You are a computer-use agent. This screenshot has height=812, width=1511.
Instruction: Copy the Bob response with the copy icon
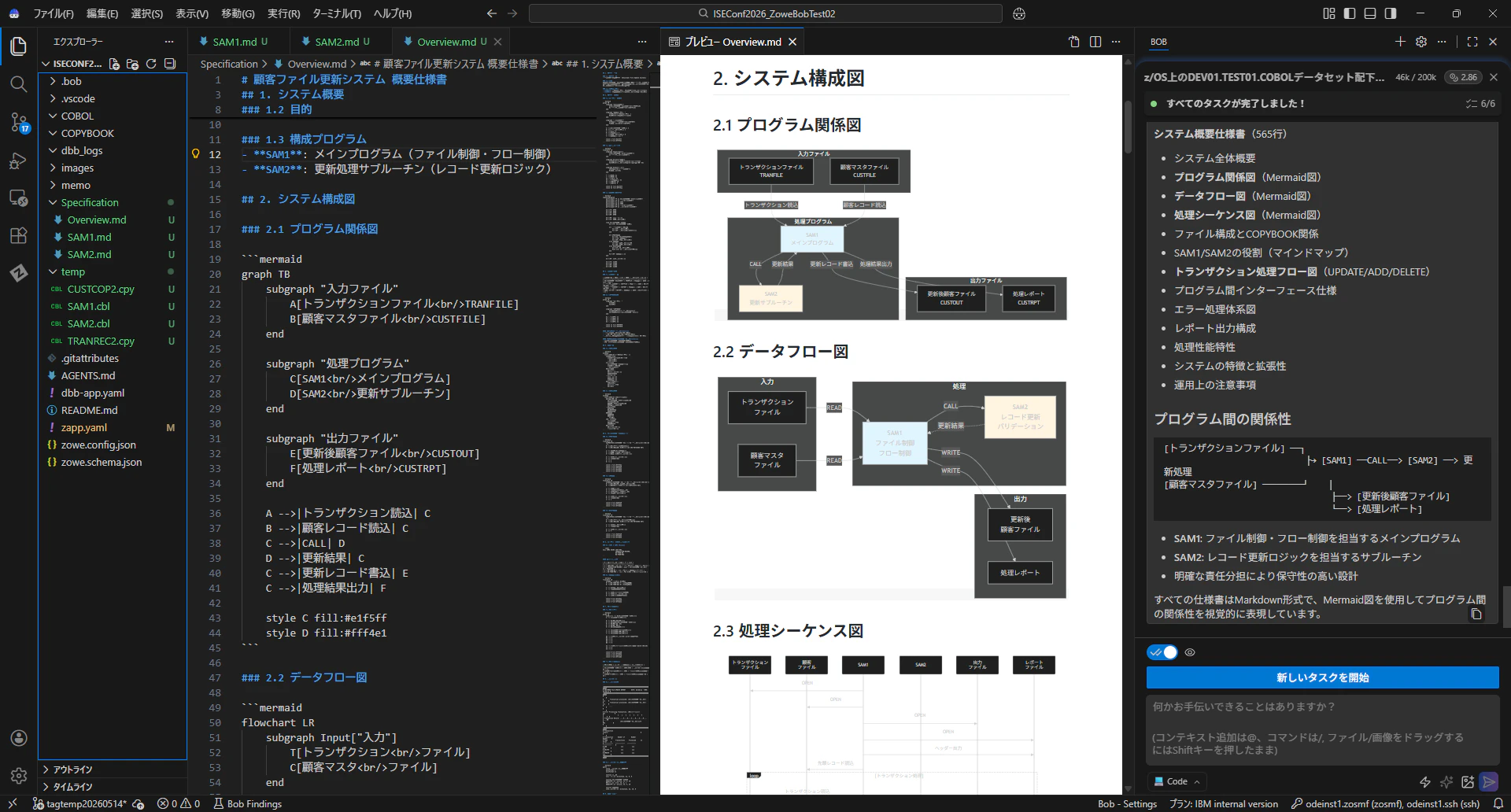pyautogui.click(x=1476, y=614)
